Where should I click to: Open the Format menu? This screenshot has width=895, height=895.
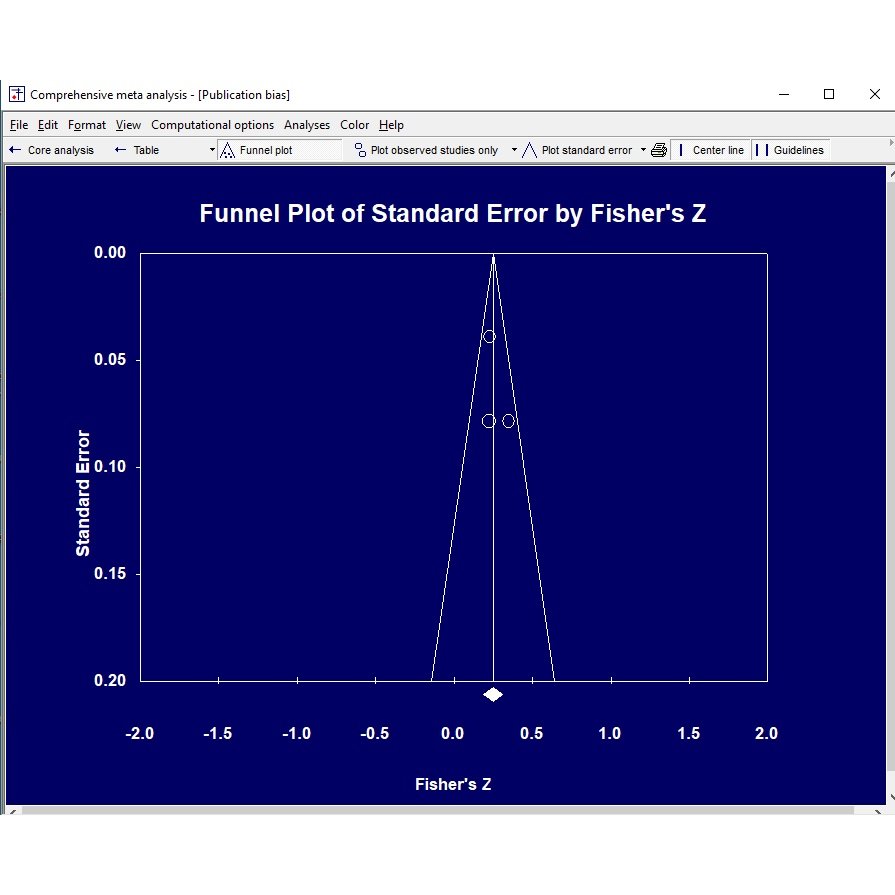(x=87, y=125)
